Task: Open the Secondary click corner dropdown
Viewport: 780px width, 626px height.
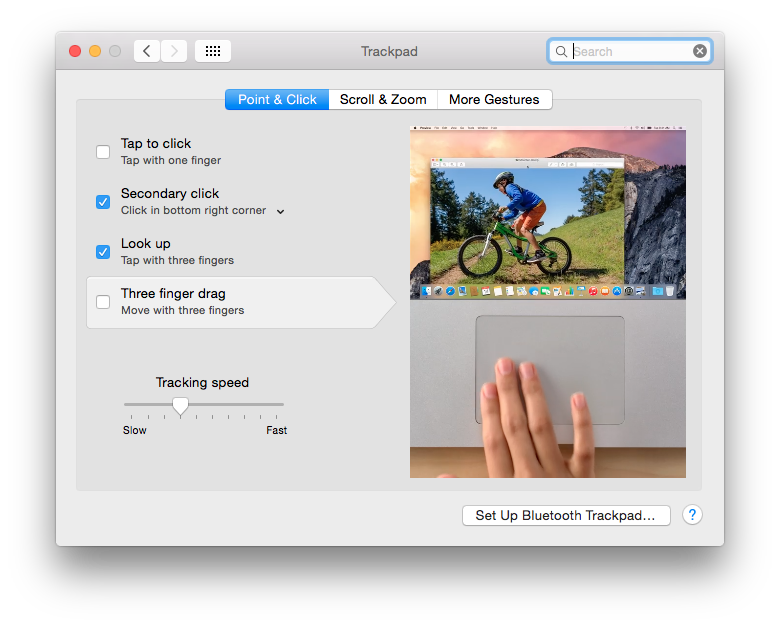Action: tap(281, 211)
